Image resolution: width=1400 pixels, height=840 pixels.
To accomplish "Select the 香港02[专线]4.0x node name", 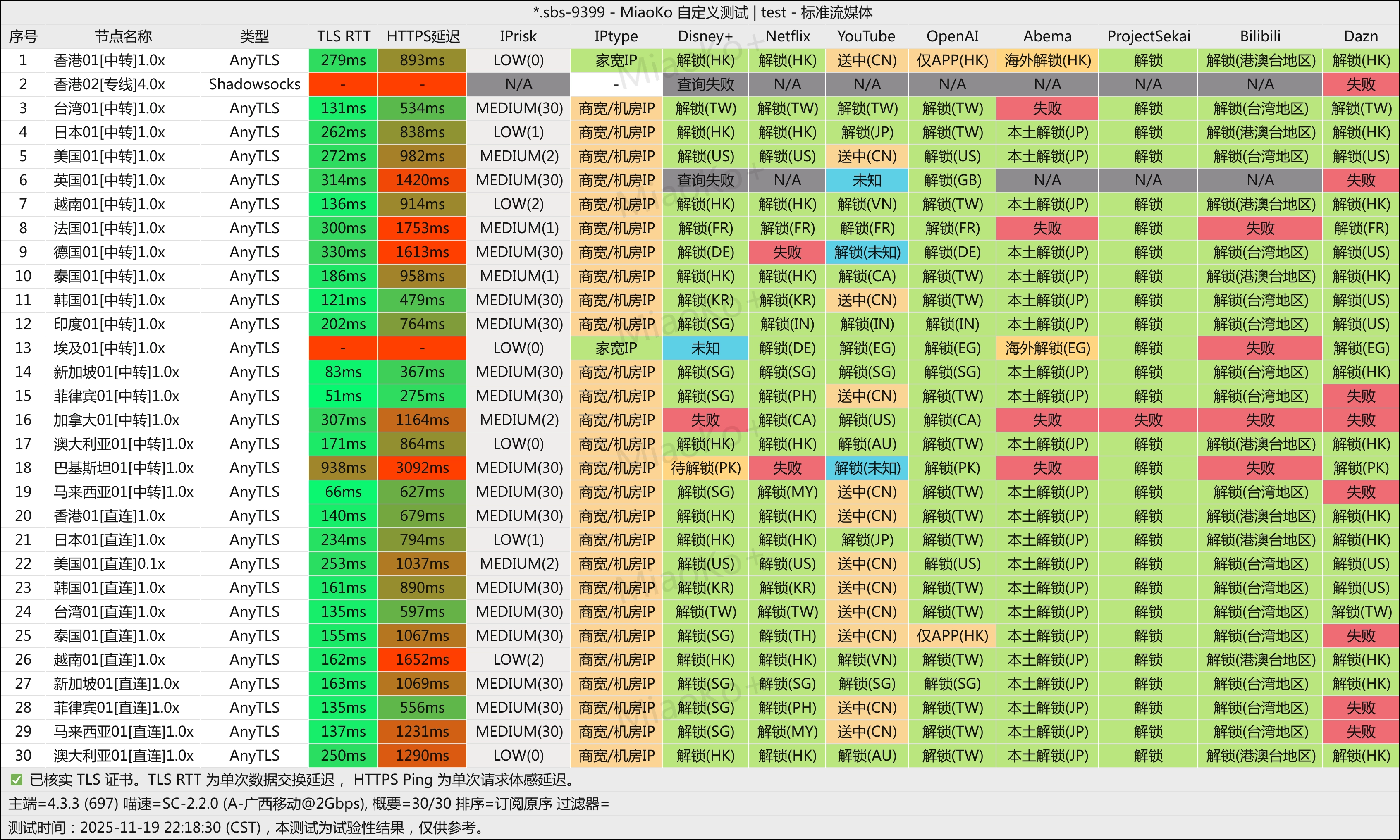I will pos(109,84).
